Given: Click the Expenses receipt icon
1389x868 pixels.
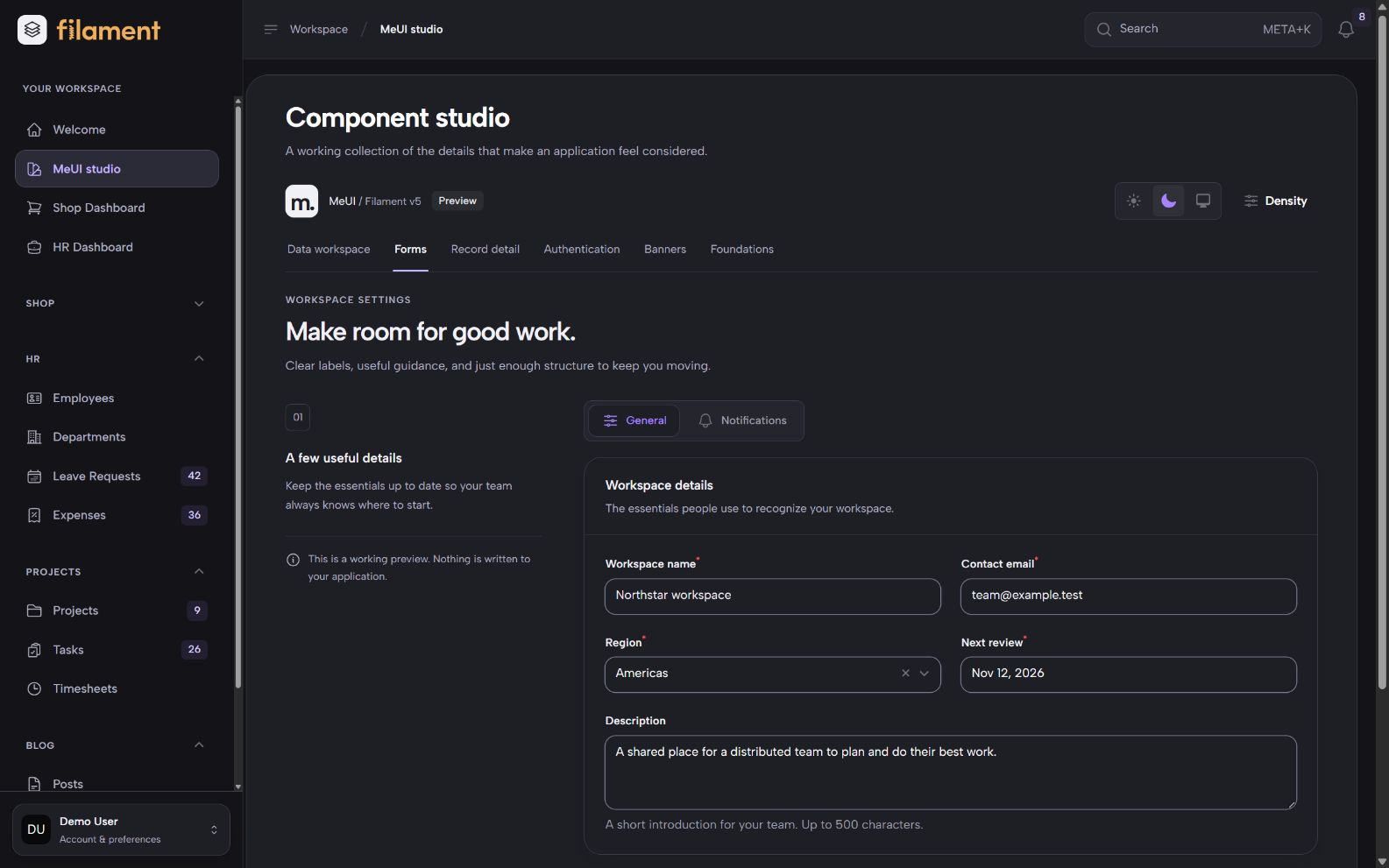Looking at the screenshot, I should pyautogui.click(x=34, y=515).
